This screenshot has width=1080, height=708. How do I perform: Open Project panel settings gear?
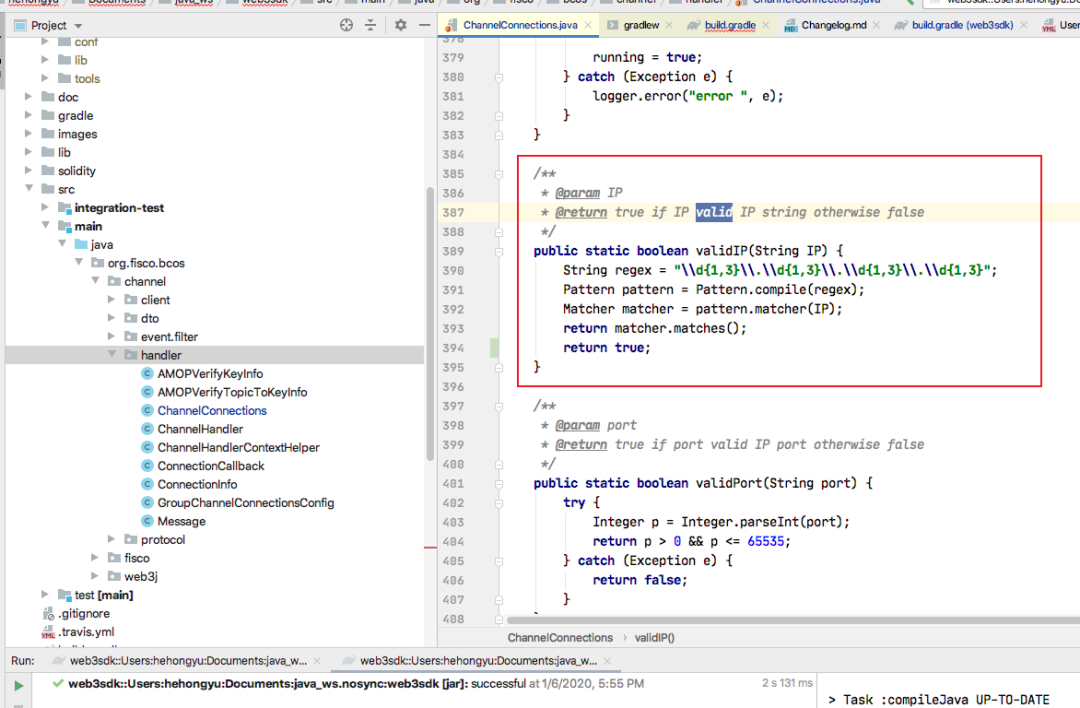point(401,25)
